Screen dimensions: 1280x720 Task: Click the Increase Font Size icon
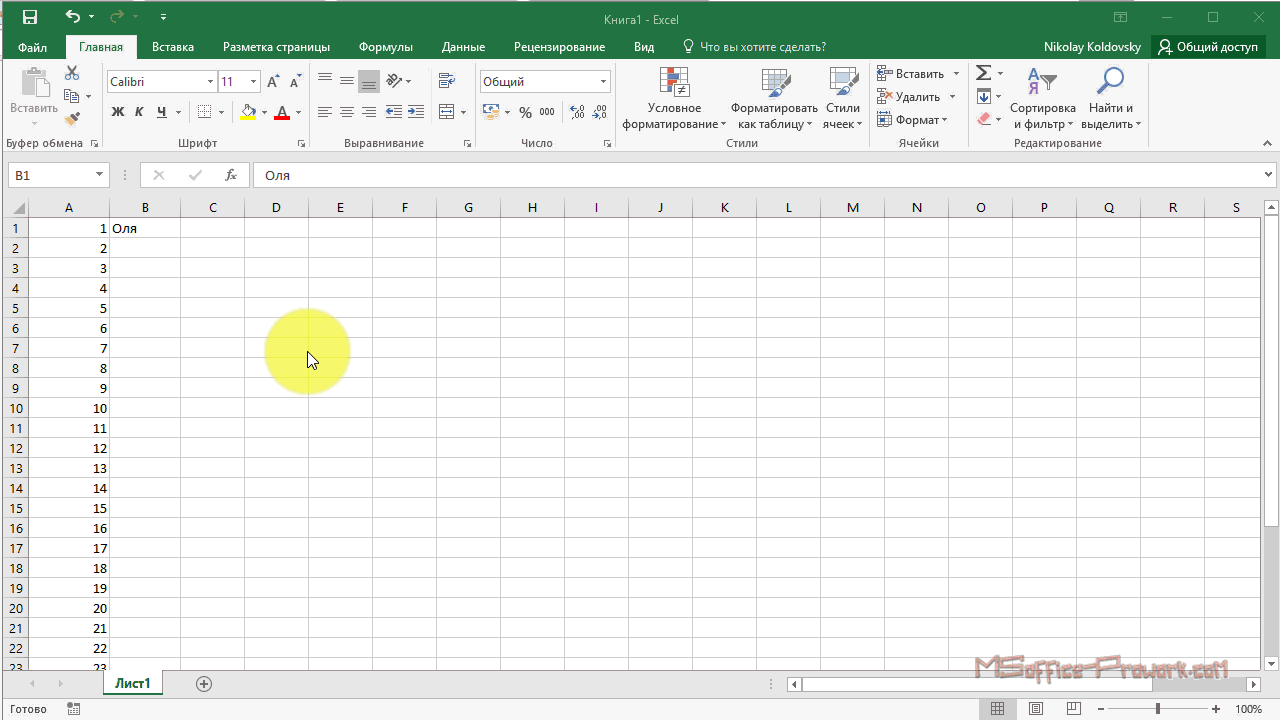(x=273, y=82)
